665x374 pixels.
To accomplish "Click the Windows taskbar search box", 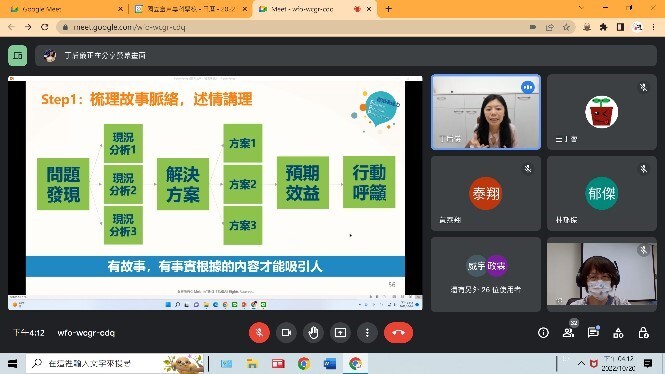I will tap(115, 363).
